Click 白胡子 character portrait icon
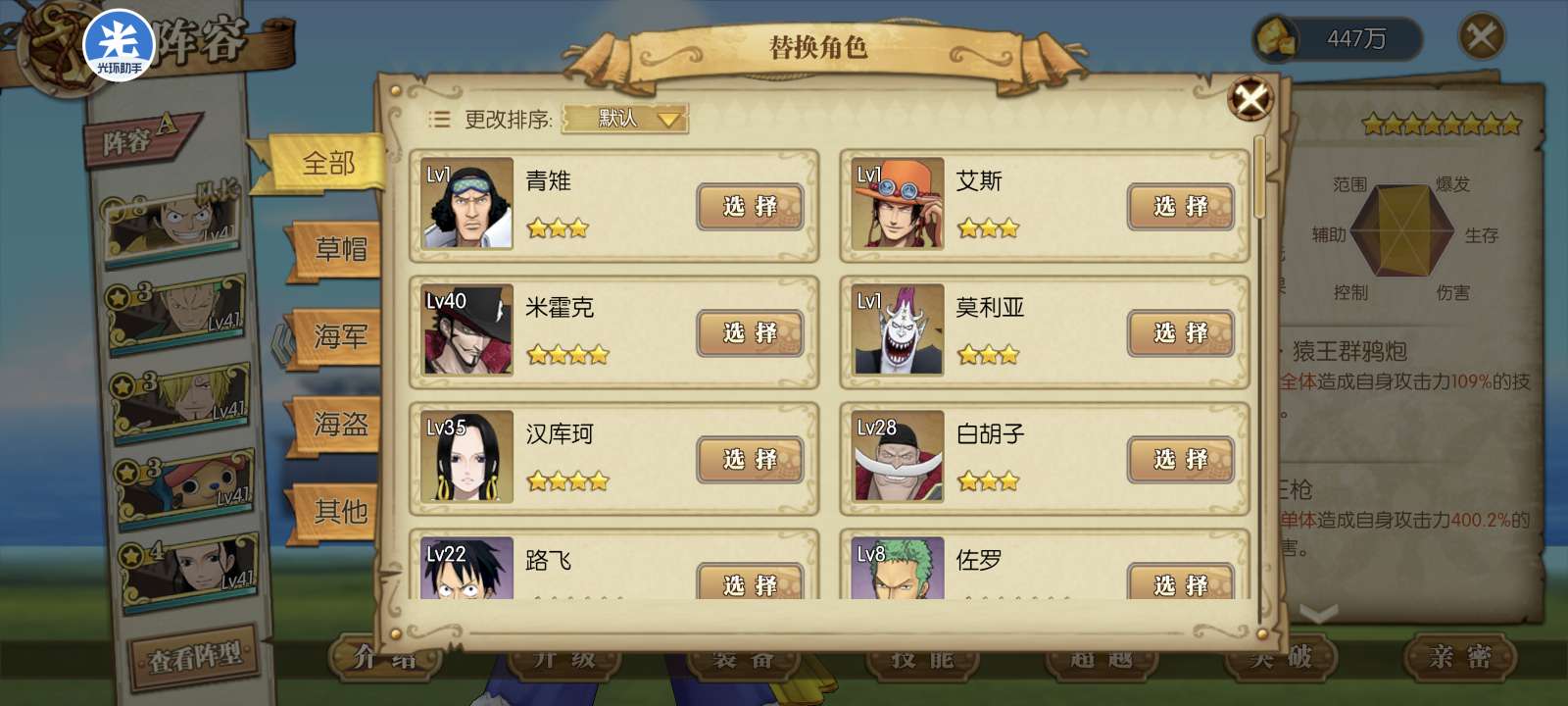Screen dimensions: 1568x706 [897, 456]
